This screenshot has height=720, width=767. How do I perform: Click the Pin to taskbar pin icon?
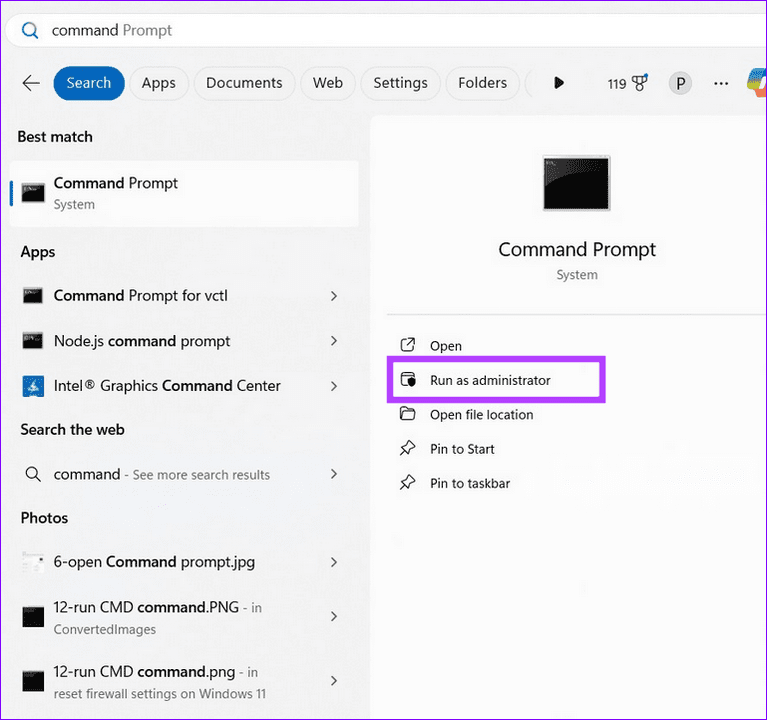pyautogui.click(x=407, y=483)
